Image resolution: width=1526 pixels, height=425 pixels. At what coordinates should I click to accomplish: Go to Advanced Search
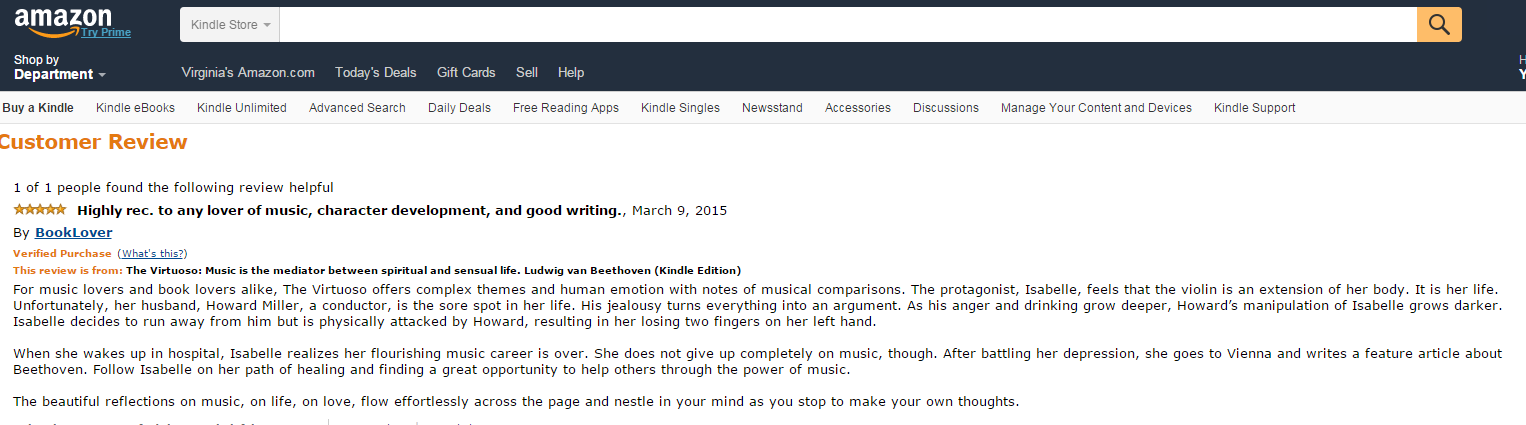357,108
